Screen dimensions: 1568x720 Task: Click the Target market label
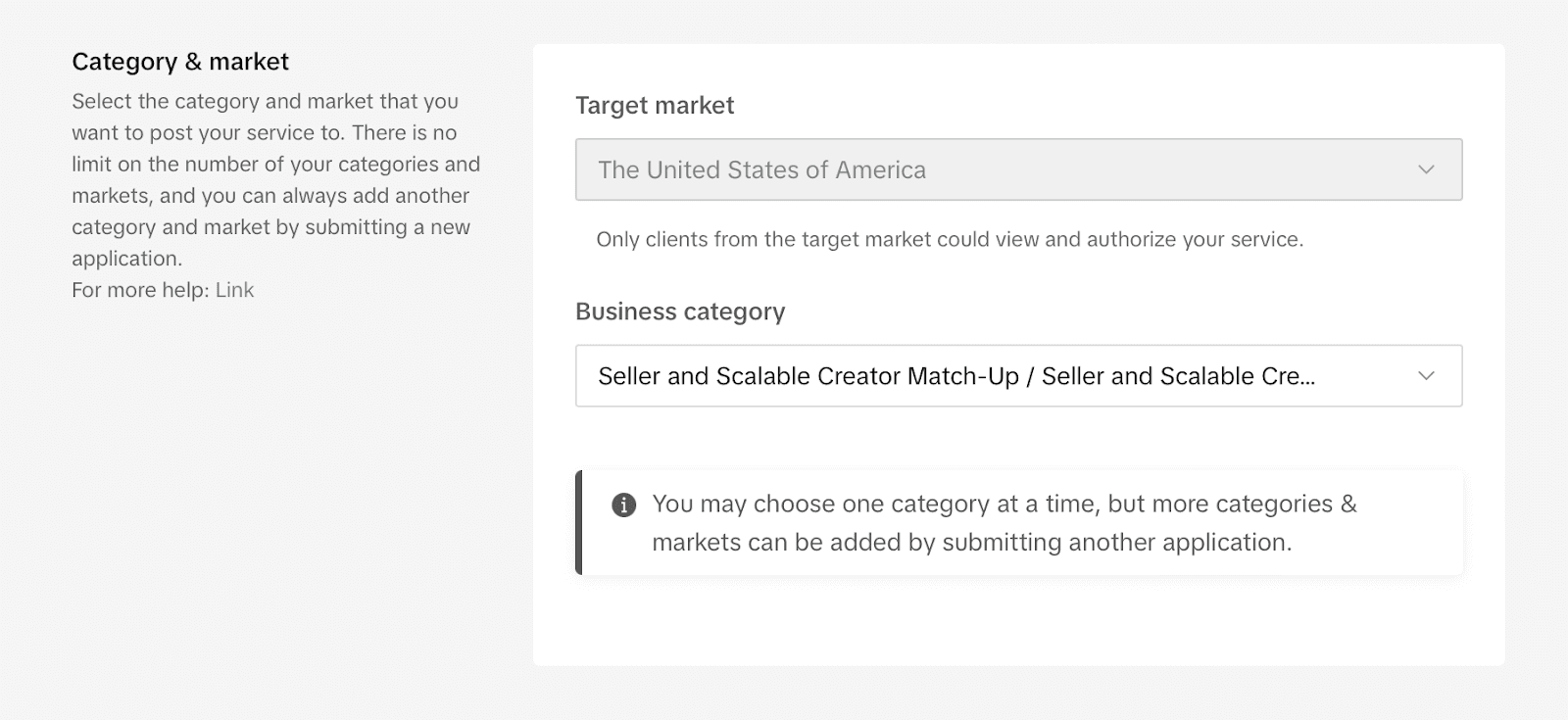tap(655, 106)
